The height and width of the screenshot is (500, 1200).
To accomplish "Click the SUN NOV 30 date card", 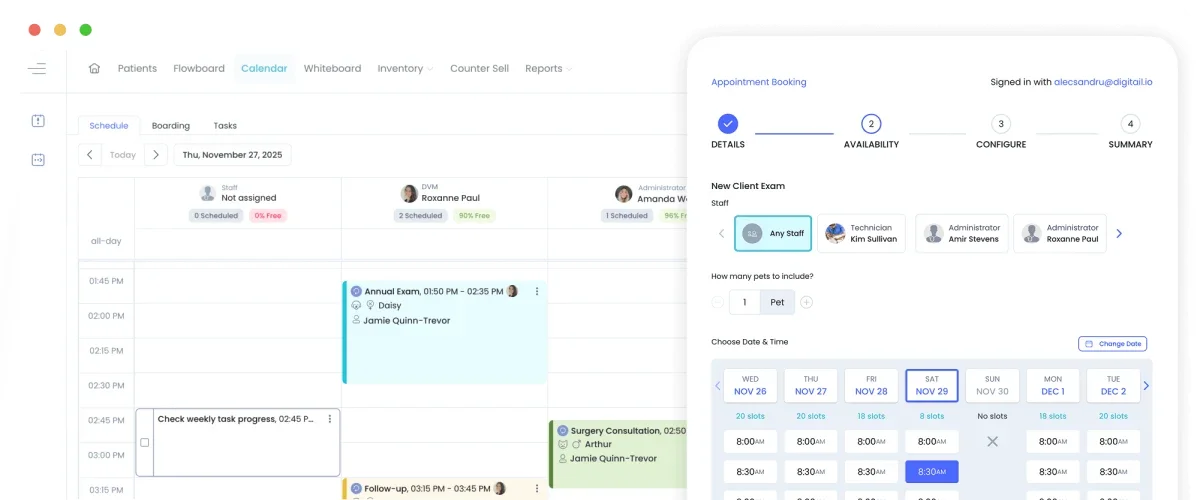I will click(x=992, y=386).
